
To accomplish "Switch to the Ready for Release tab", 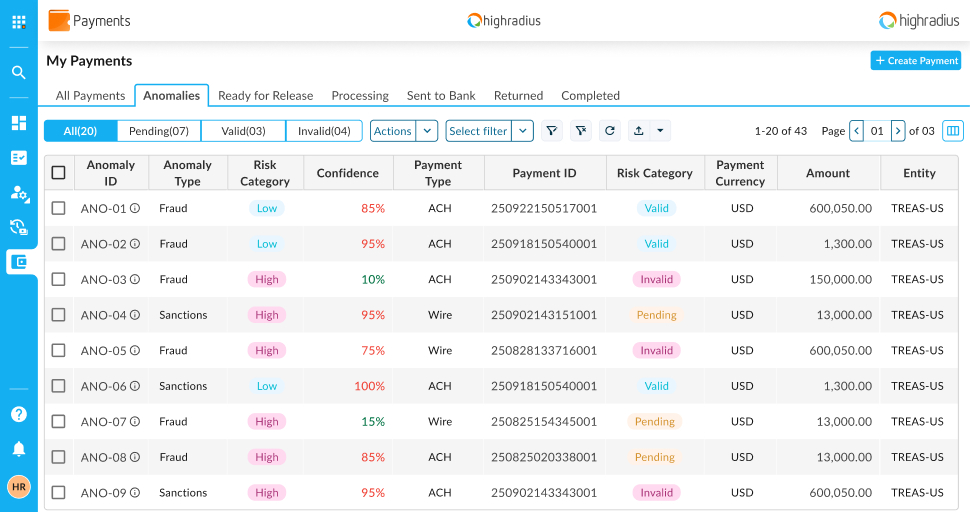I will (x=265, y=96).
